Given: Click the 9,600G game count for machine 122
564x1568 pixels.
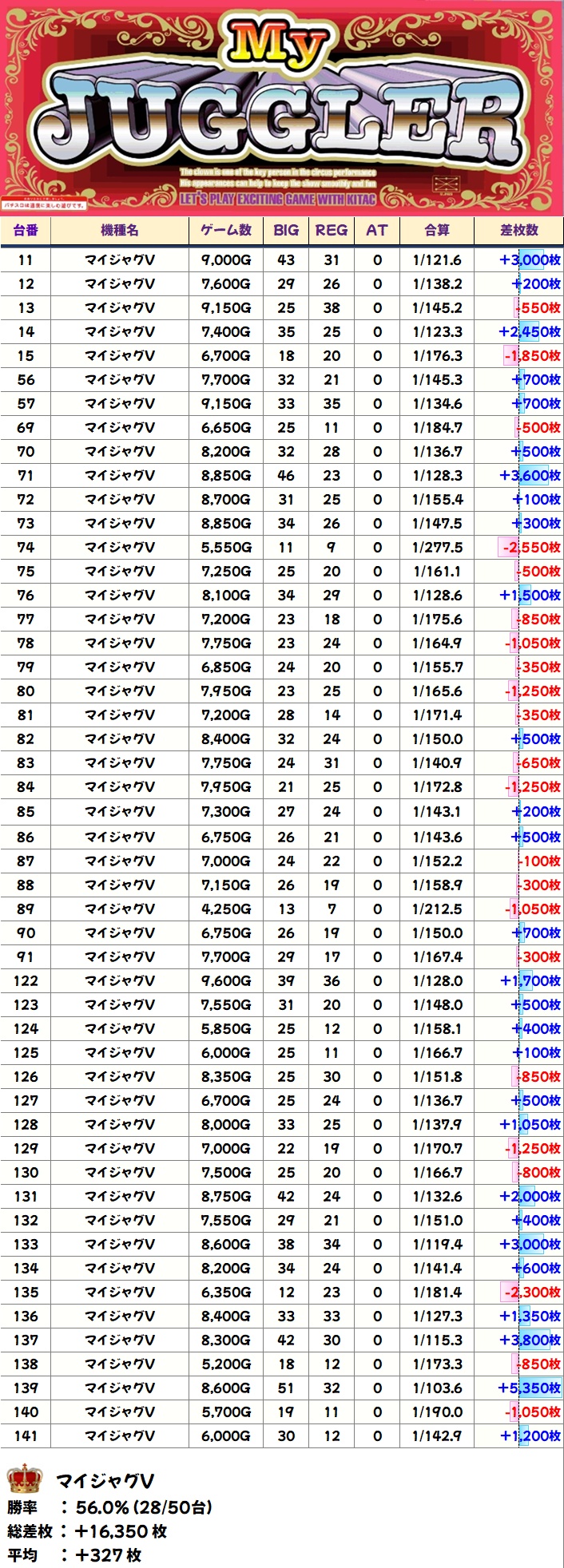Looking at the screenshot, I should pos(226,980).
